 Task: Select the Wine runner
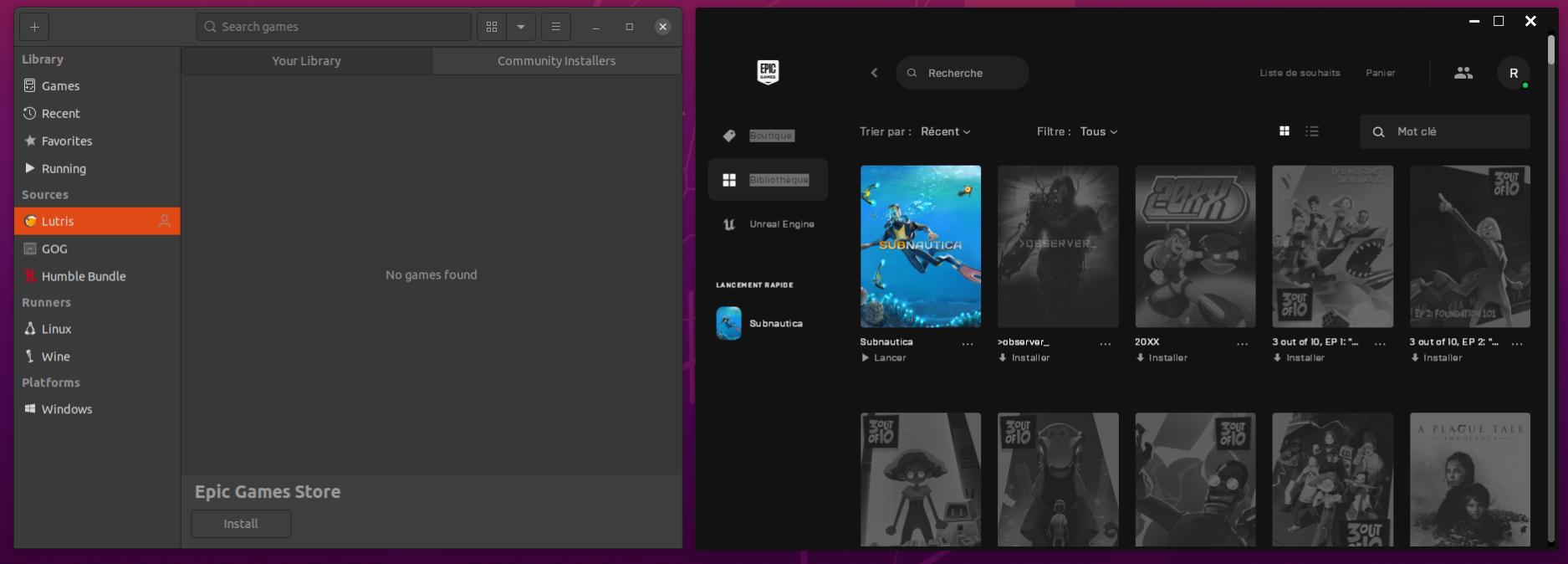(97, 356)
